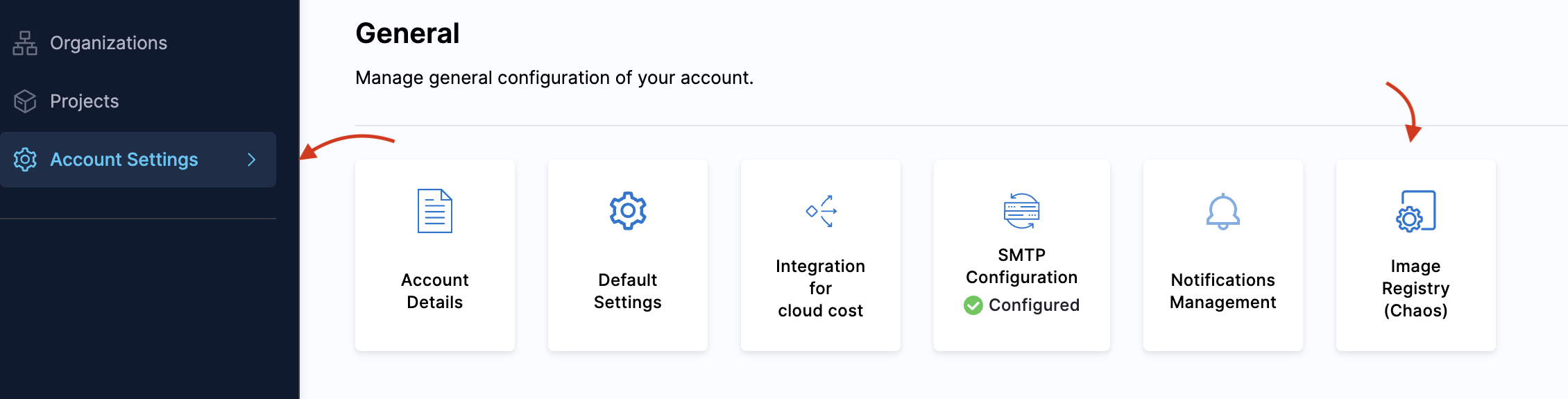Click the green Configured checkmark badge

[973, 305]
